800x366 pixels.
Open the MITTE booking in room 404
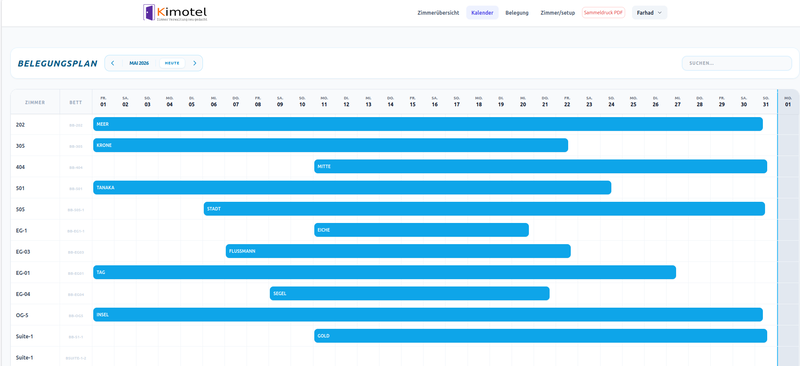pyautogui.click(x=540, y=166)
